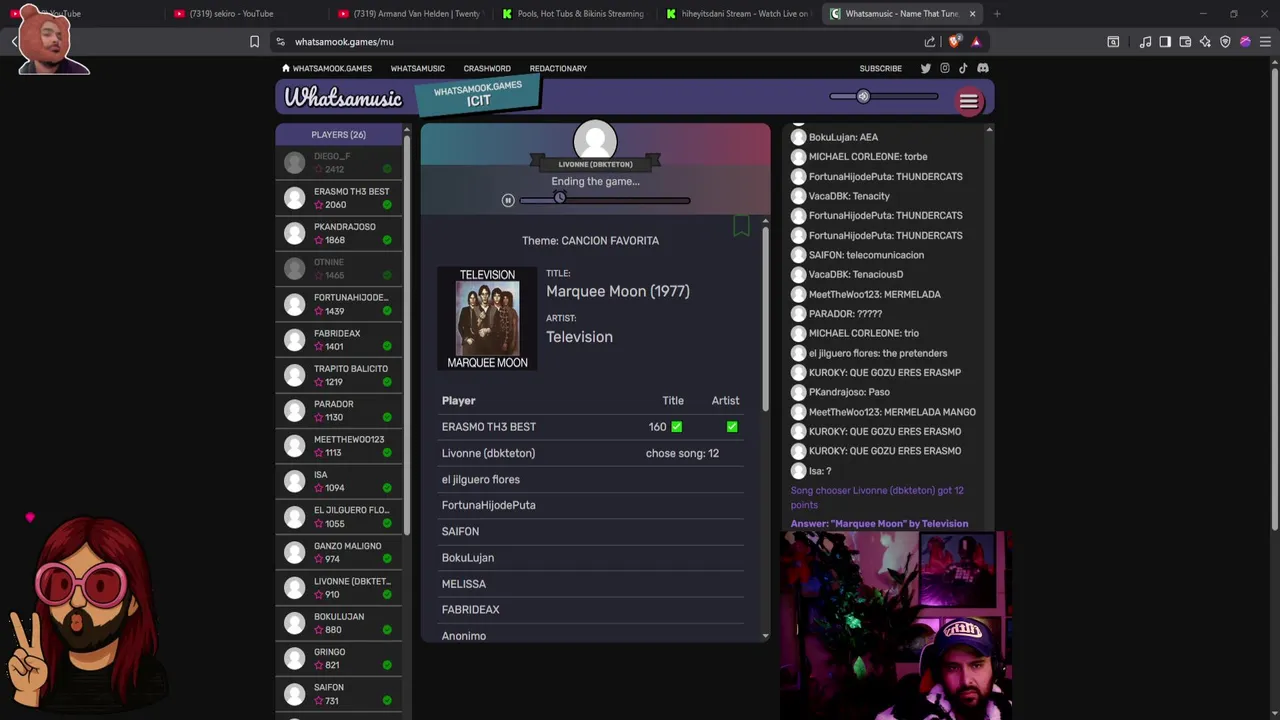
Task: Click chat message 'MeetTheWoo123: MERMELADA MANGO'
Action: coord(892,412)
